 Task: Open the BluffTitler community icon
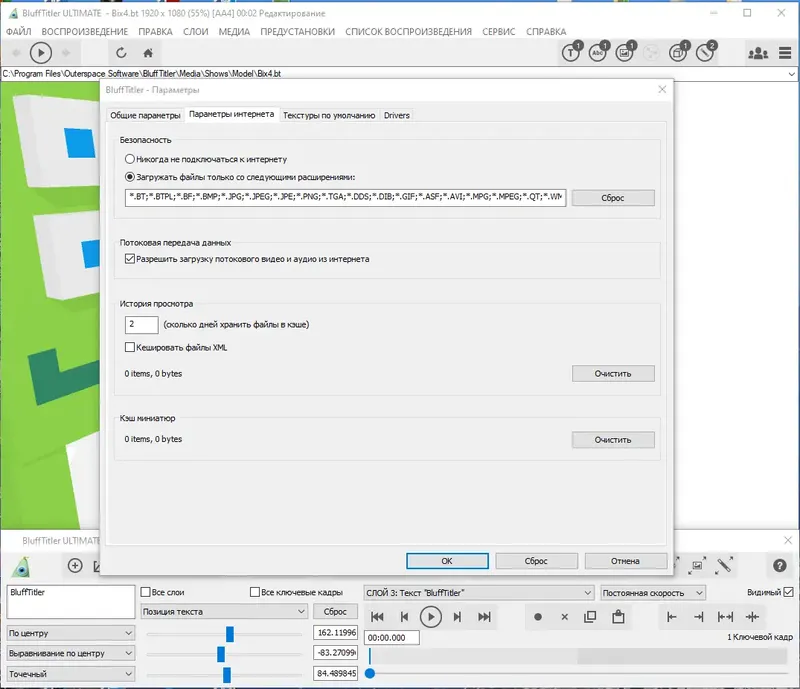758,53
